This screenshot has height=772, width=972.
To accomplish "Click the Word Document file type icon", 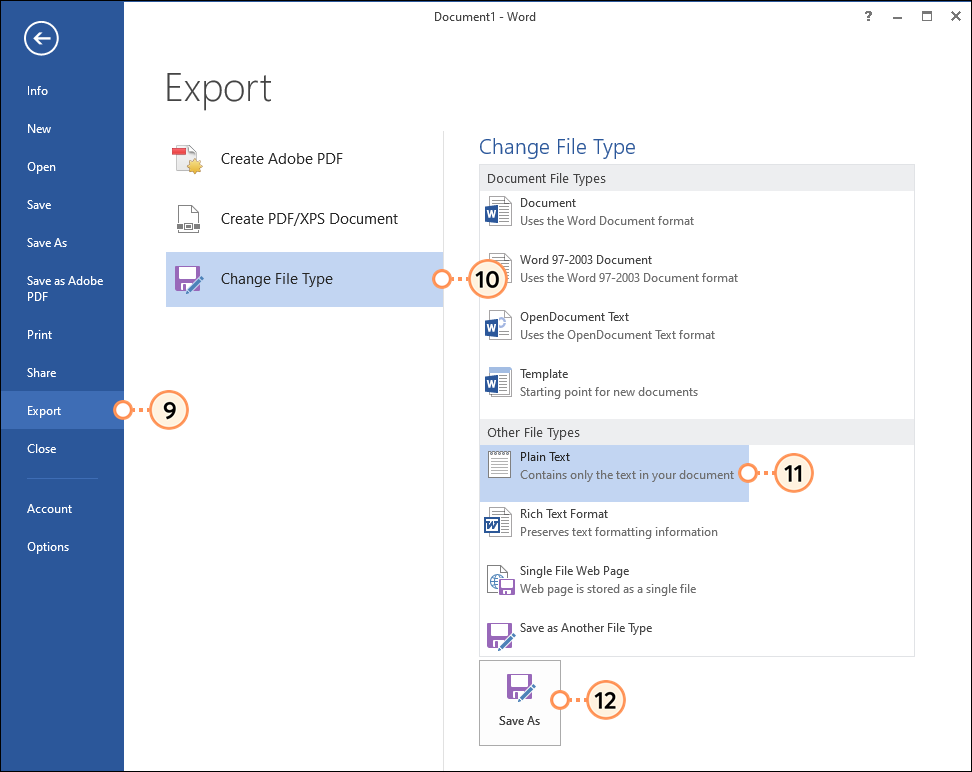I will 498,211.
